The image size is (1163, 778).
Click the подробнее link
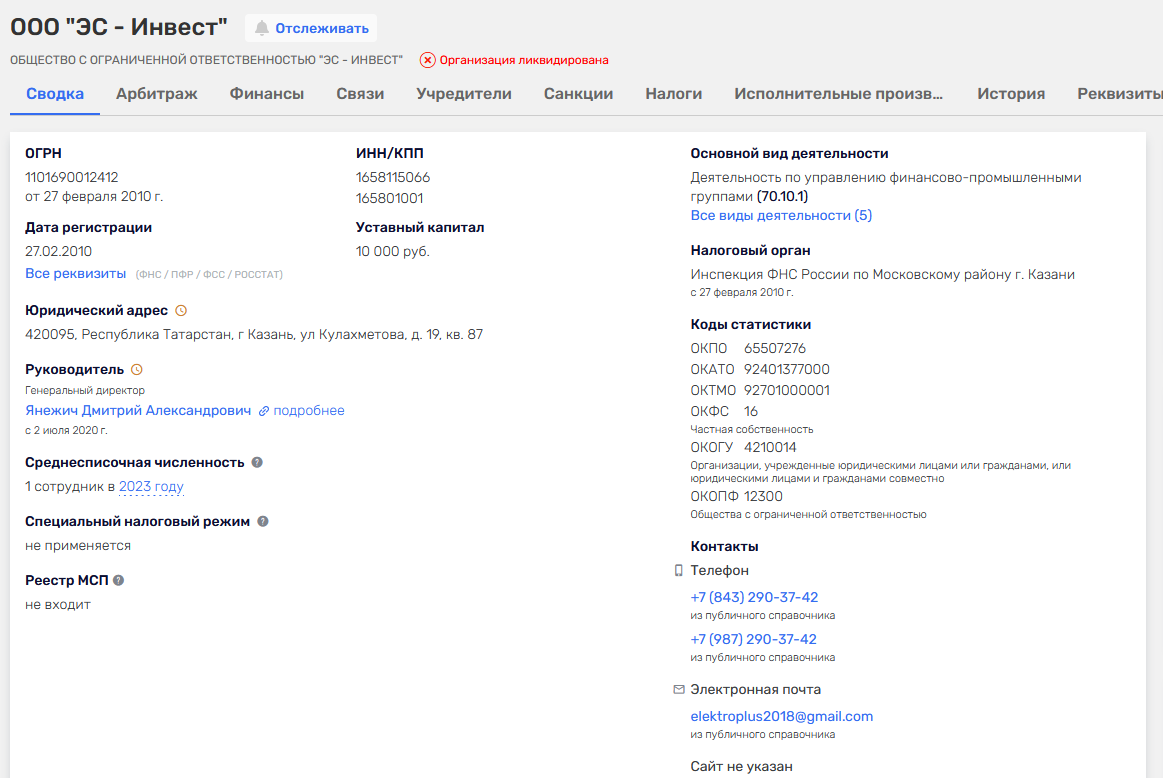coord(309,411)
